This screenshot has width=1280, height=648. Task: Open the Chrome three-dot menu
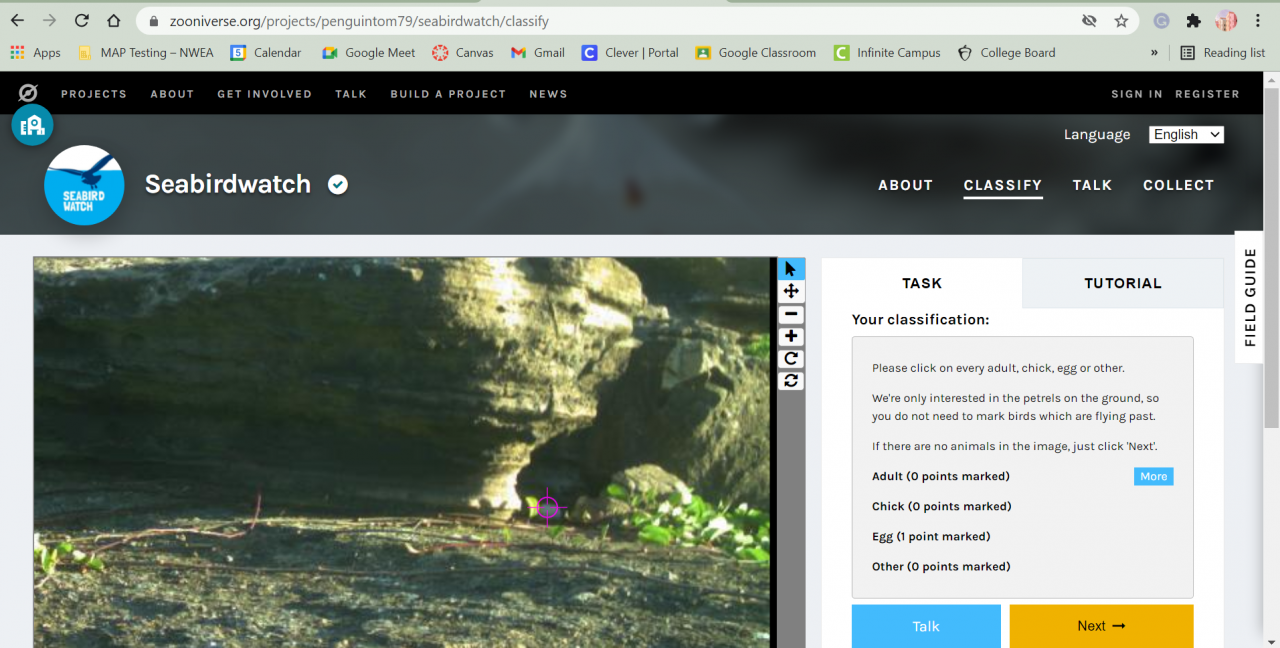[1258, 21]
